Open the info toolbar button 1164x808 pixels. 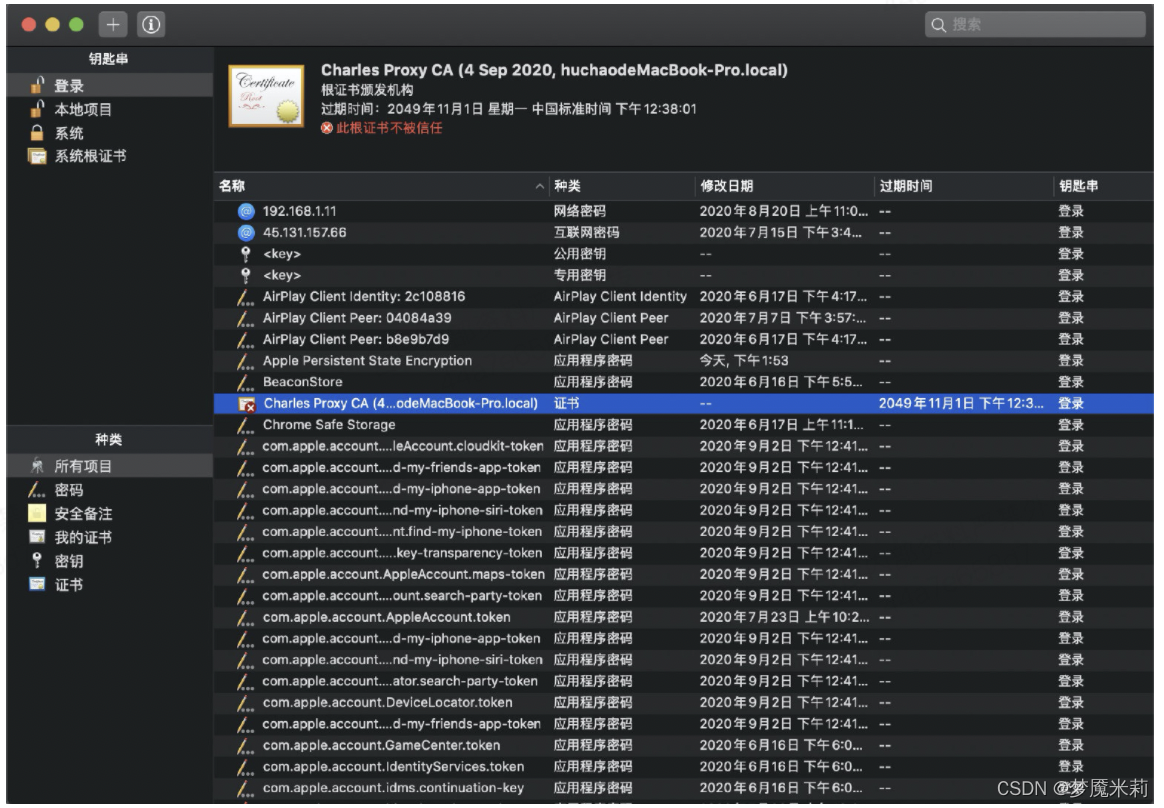pyautogui.click(x=151, y=25)
